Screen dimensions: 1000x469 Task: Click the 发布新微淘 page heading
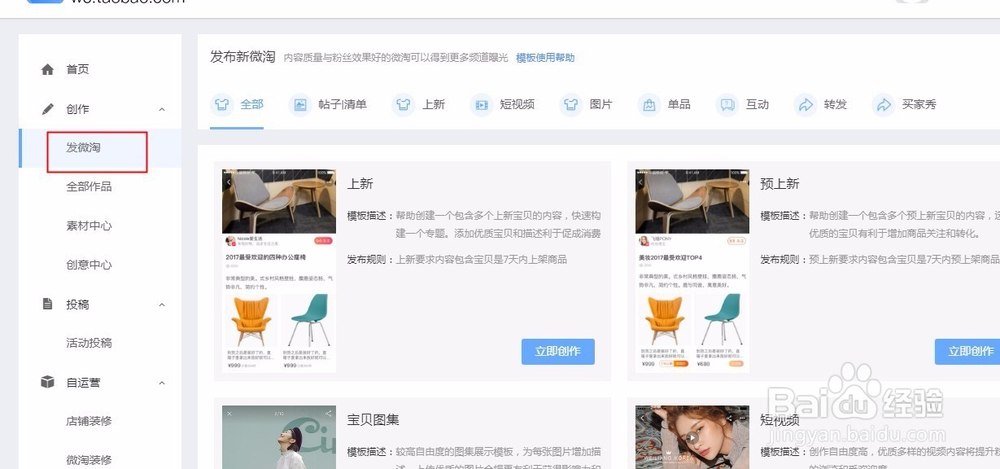coord(243,57)
